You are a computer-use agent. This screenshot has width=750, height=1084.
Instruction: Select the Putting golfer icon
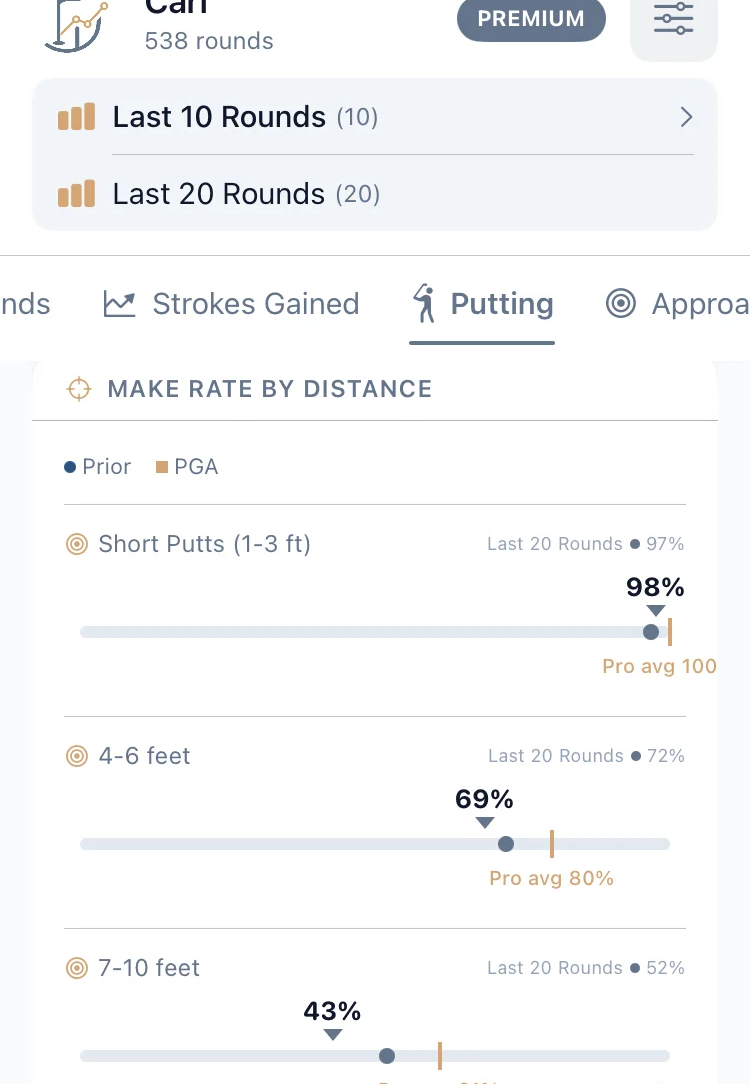(425, 303)
